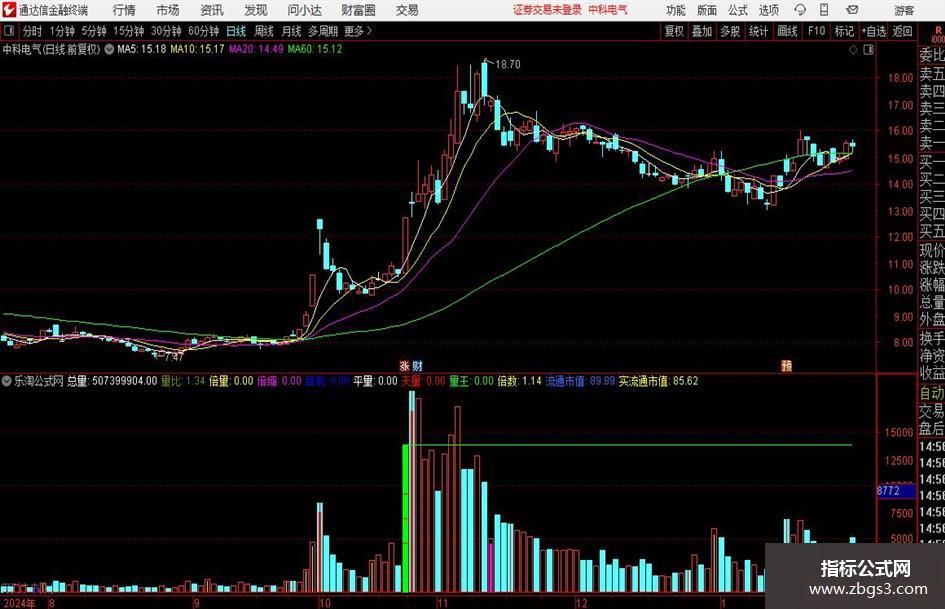Screen dimensions: 945x609
Task: Click the 8772 volume axis value box
Action: pyautogui.click(x=896, y=491)
